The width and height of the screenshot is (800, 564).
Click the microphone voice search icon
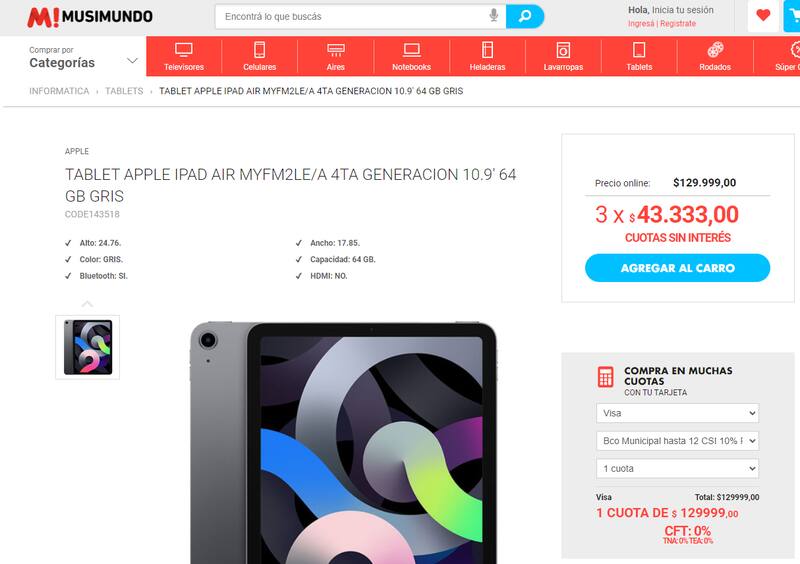pyautogui.click(x=493, y=16)
